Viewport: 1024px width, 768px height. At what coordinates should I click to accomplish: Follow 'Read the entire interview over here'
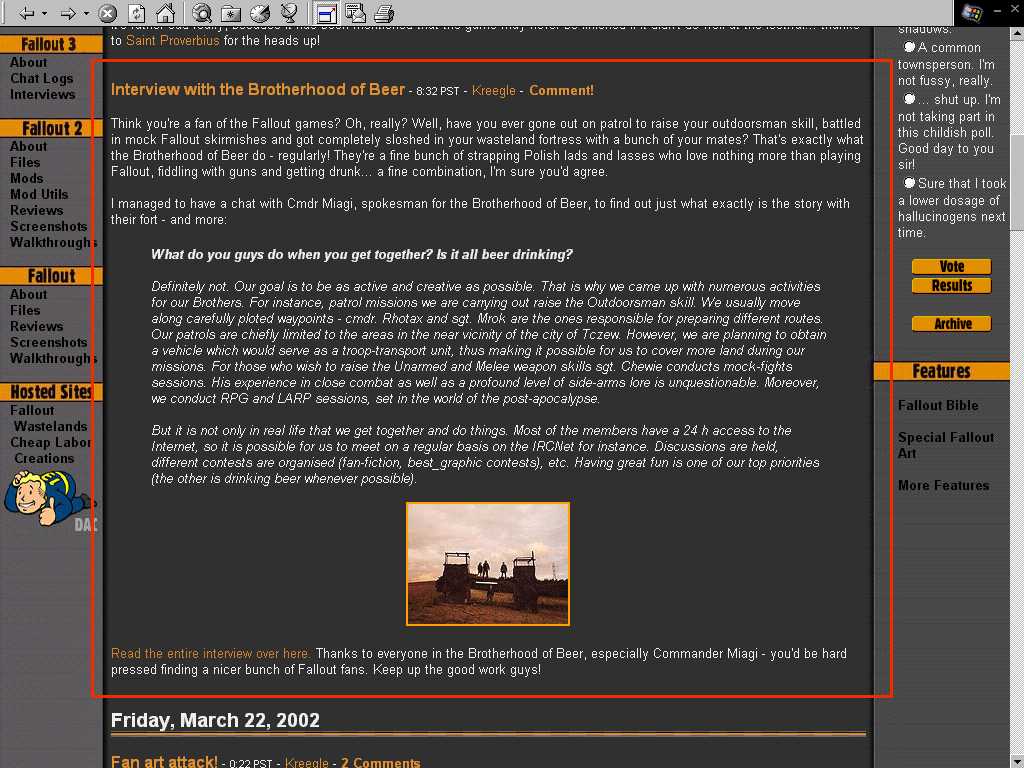click(210, 654)
